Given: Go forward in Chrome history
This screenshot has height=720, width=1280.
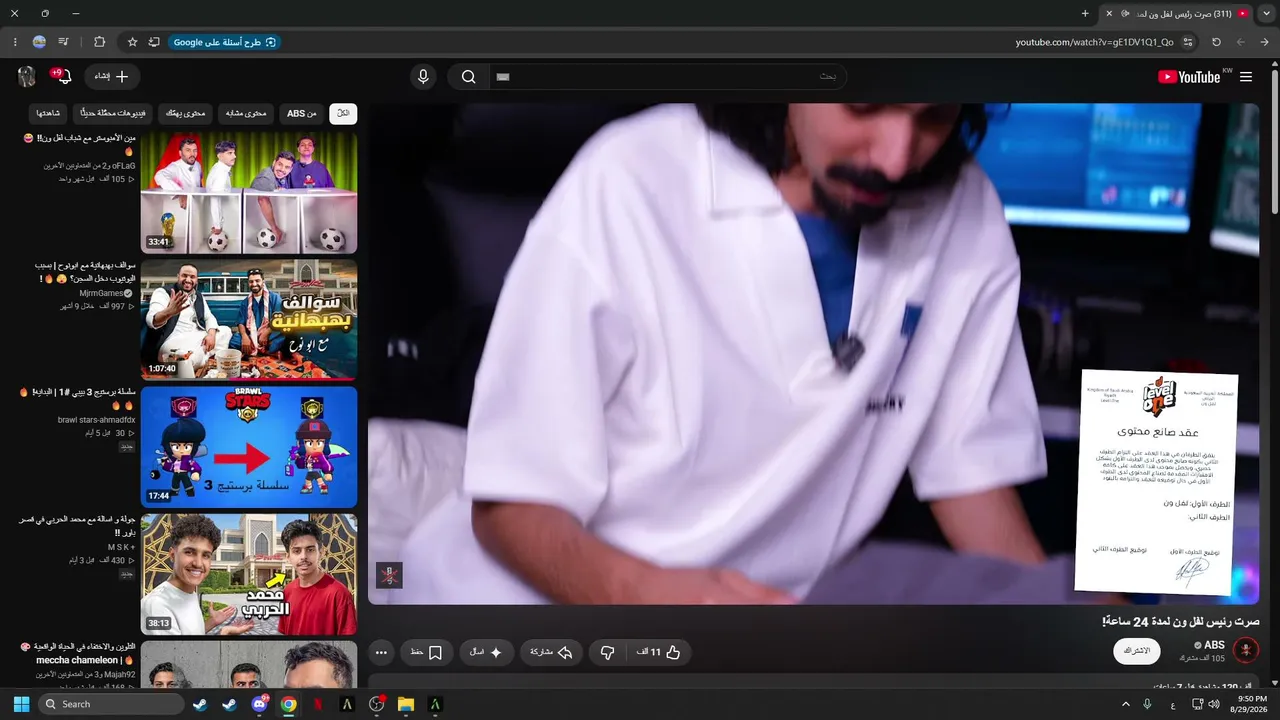Looking at the screenshot, I should click(x=1241, y=42).
